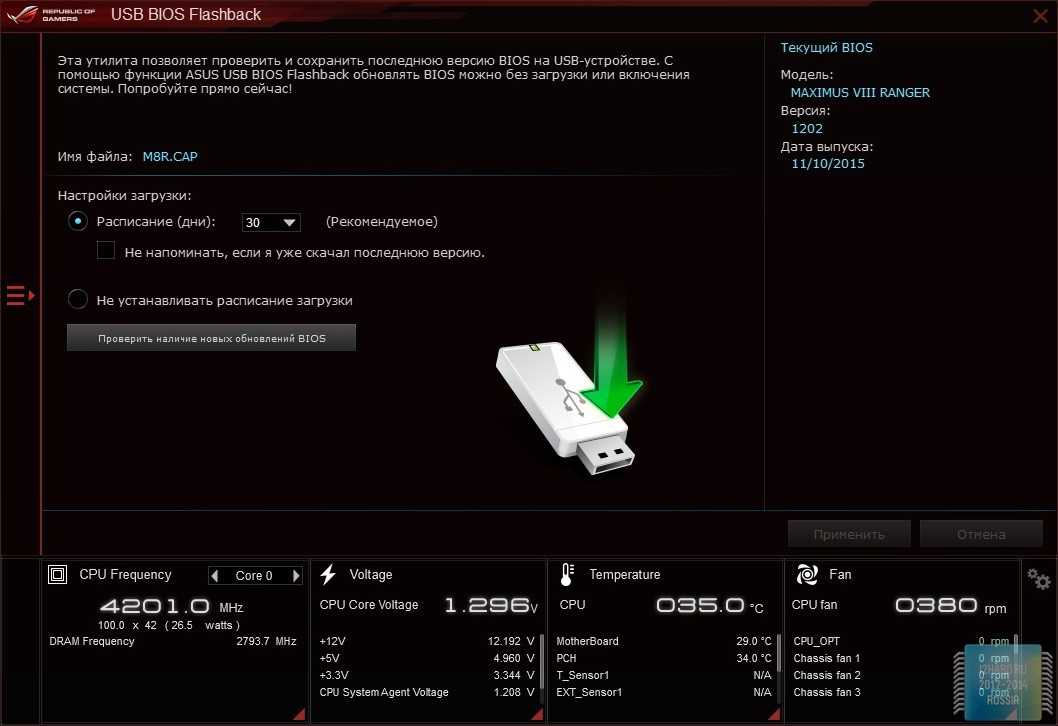
Task: Switch to next core with right arrow
Action: pos(296,576)
